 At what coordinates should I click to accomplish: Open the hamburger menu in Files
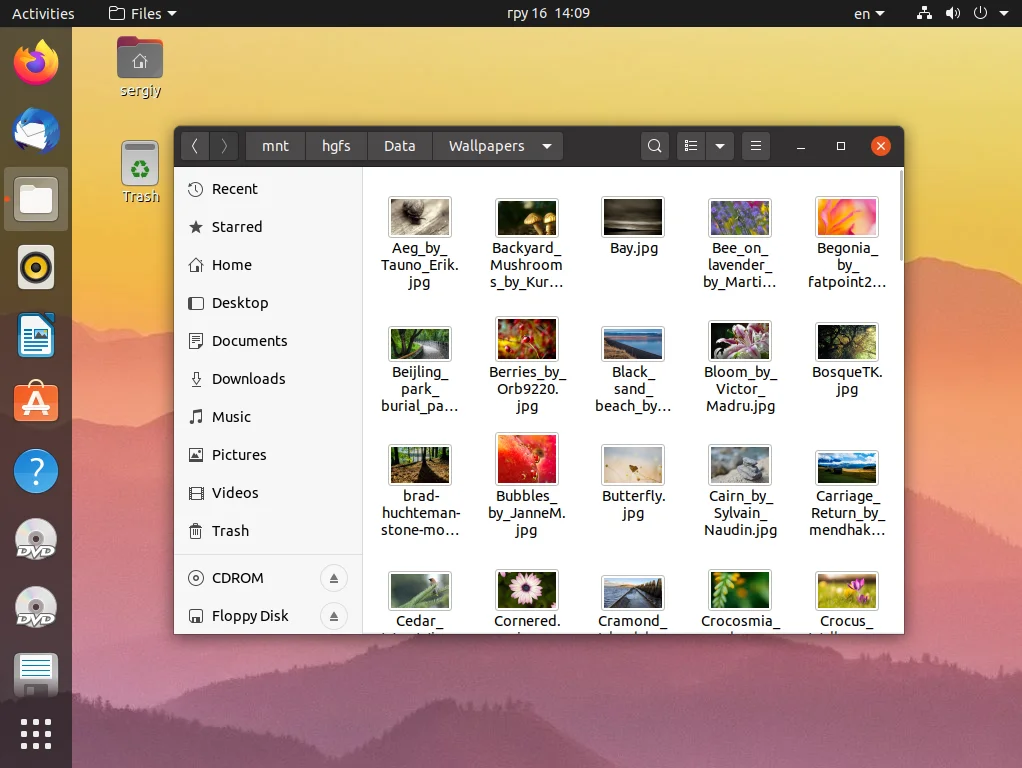(x=756, y=146)
